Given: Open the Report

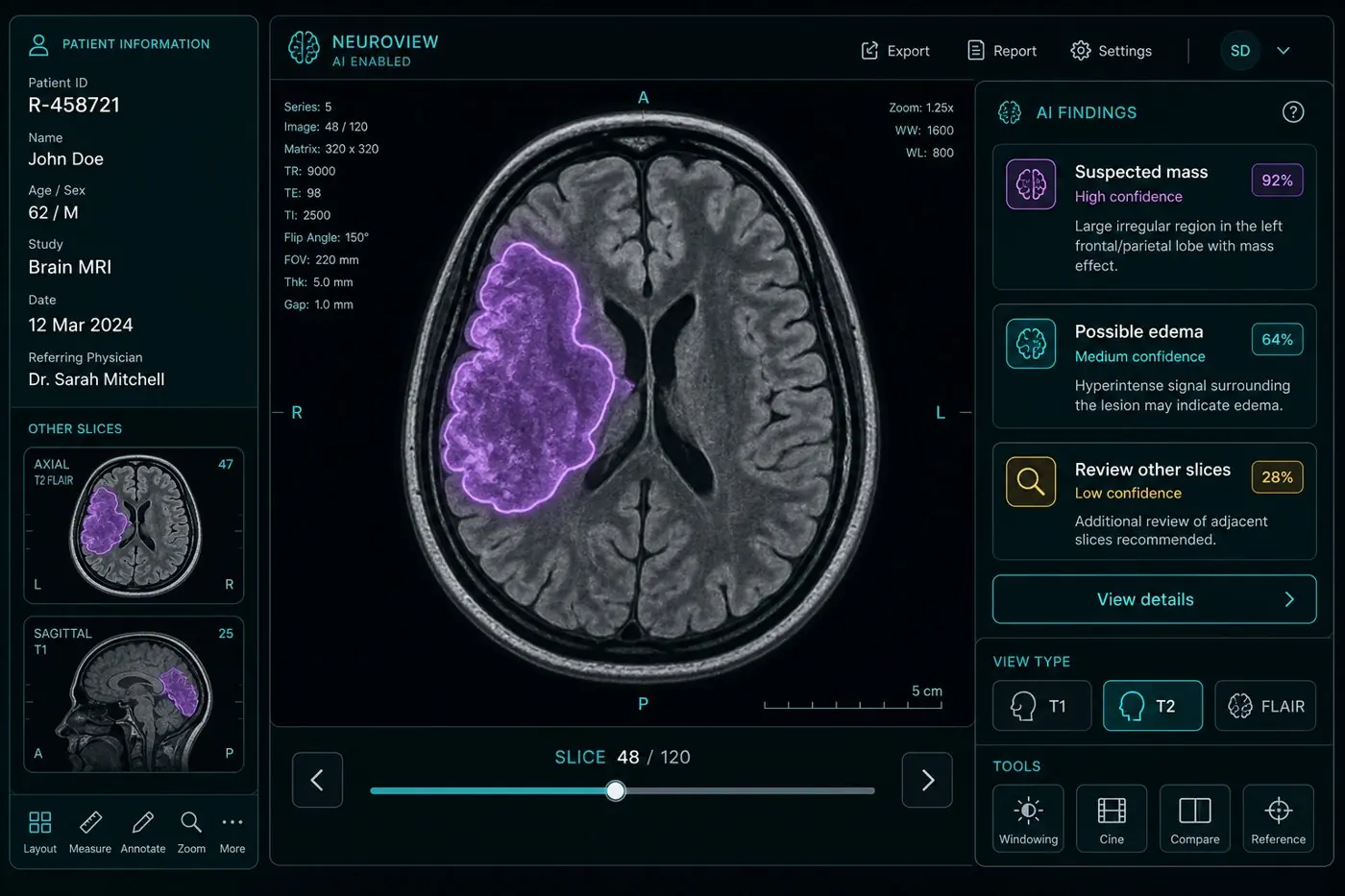Looking at the screenshot, I should [x=1002, y=51].
